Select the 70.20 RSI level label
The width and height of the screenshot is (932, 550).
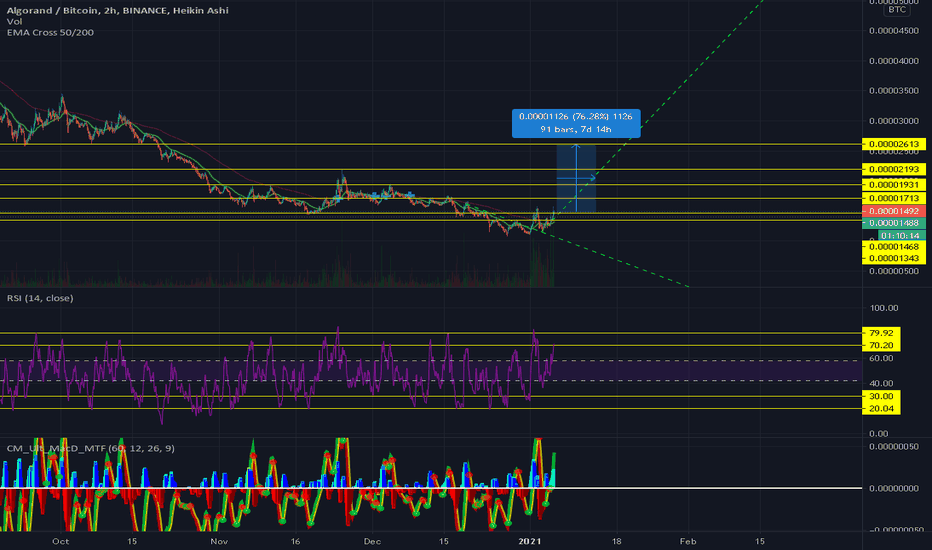click(881, 345)
